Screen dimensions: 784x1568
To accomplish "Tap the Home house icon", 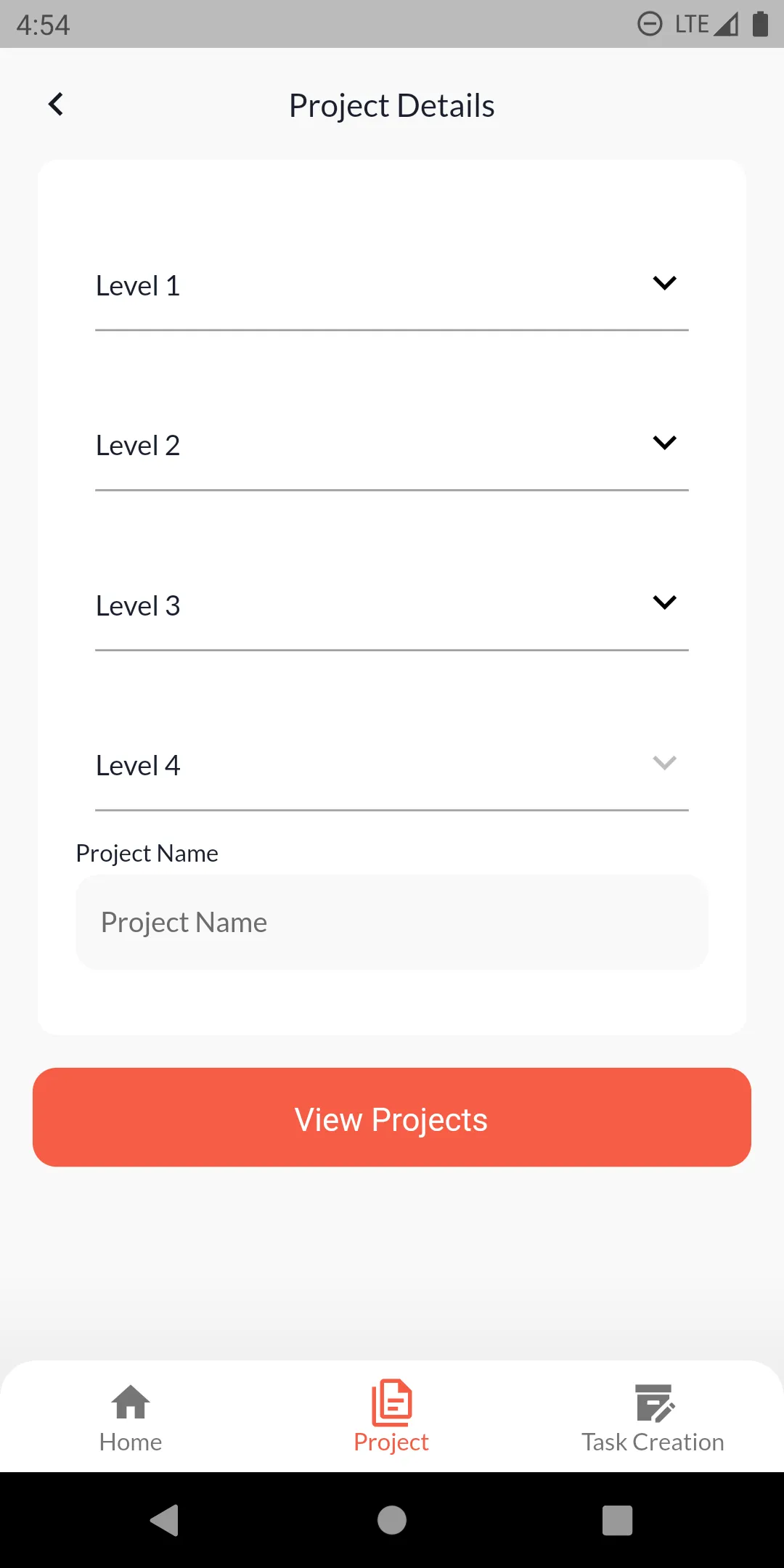I will 131,1402.
